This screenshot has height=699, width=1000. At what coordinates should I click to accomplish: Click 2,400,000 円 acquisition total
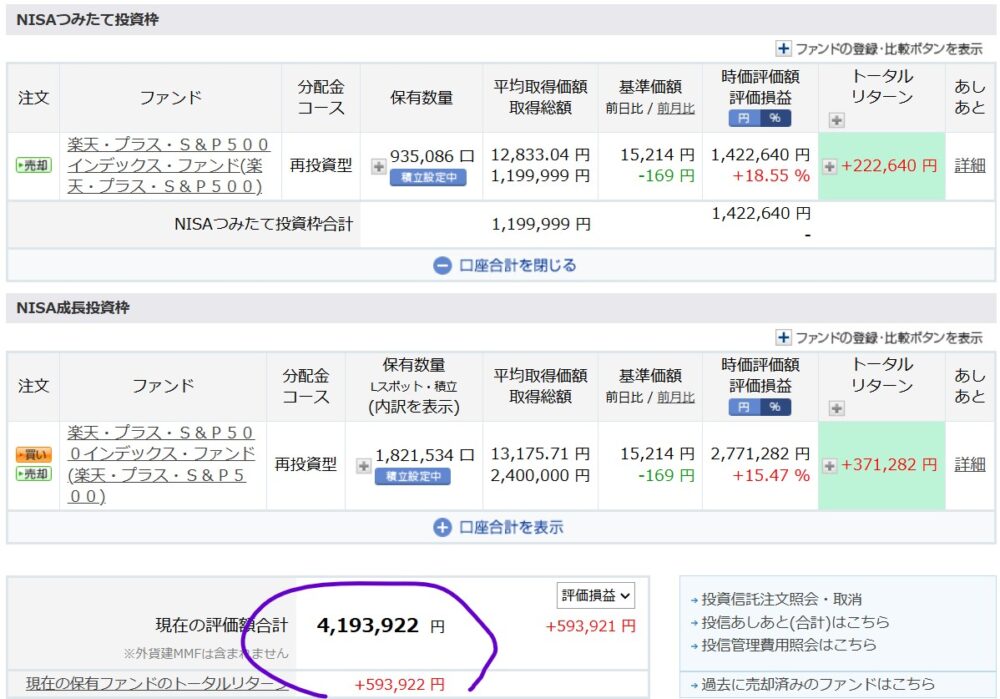pos(540,476)
